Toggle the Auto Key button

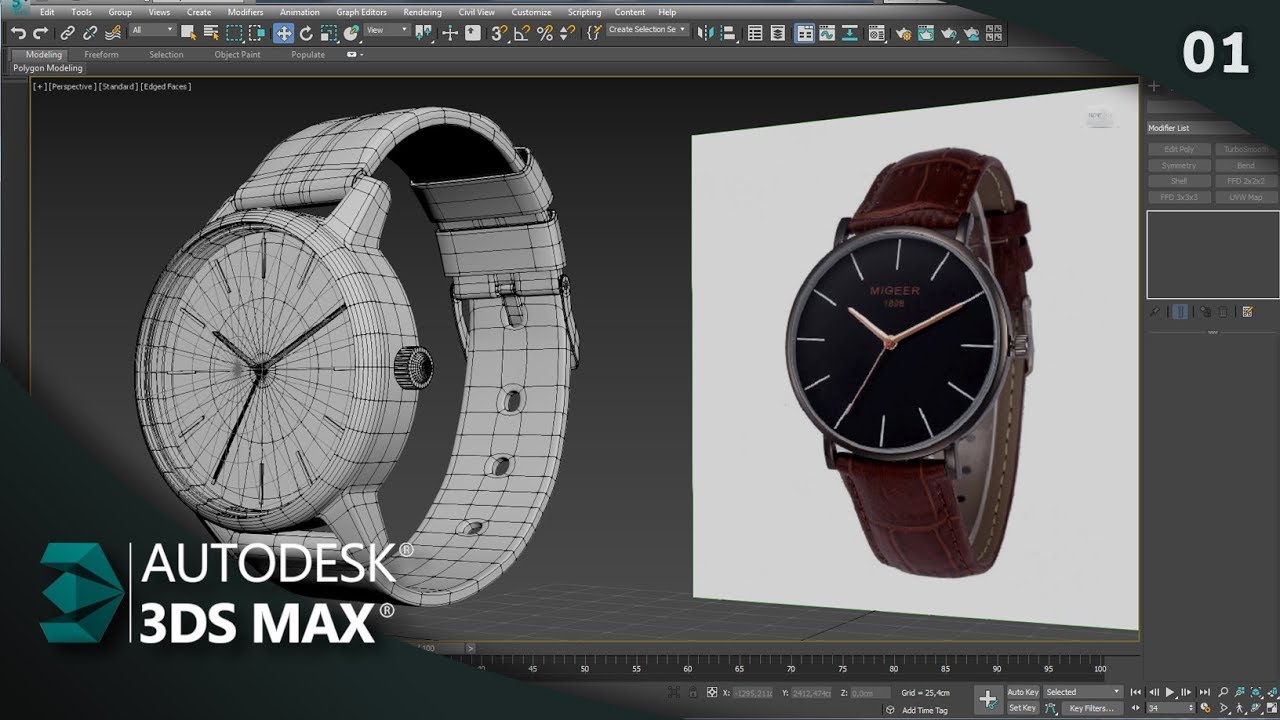(1023, 692)
